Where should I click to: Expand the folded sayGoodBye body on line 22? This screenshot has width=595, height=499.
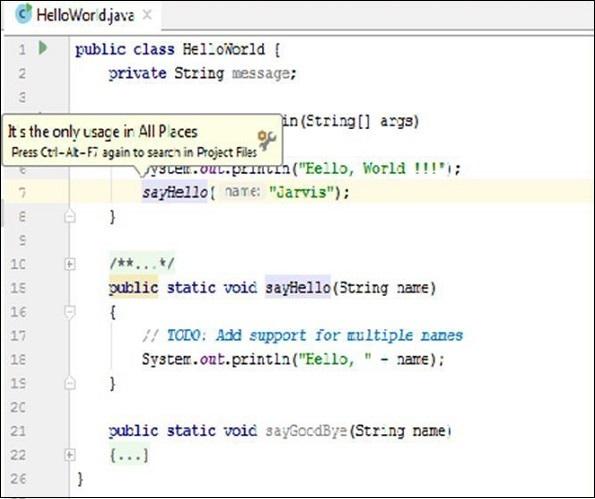coord(69,455)
